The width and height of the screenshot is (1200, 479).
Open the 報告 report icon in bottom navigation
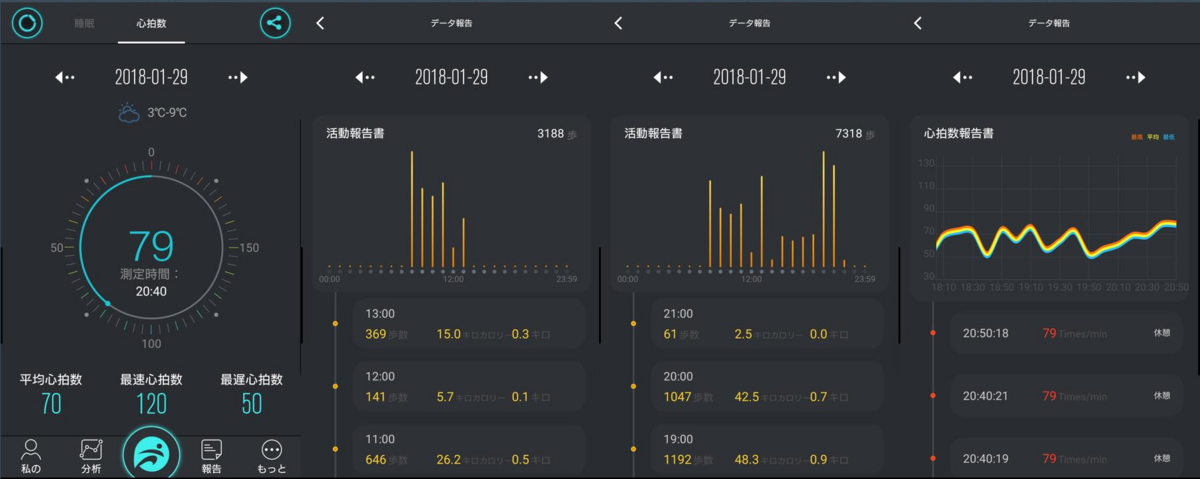click(211, 456)
